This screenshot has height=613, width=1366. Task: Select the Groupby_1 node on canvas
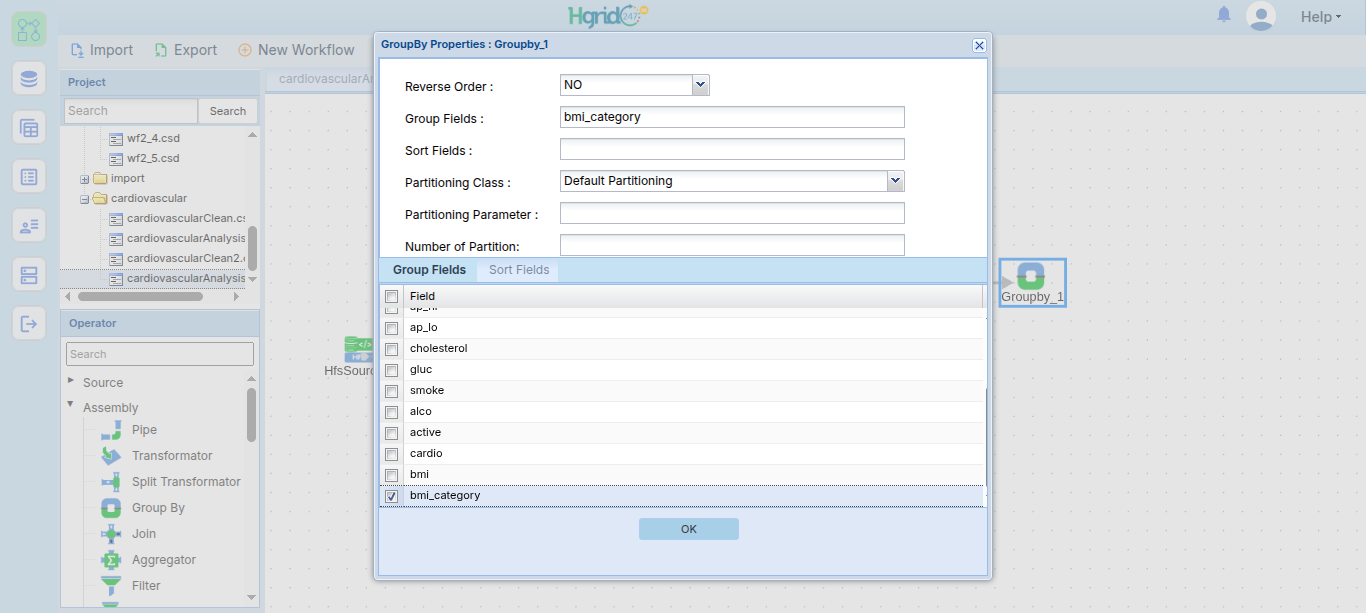pyautogui.click(x=1032, y=282)
